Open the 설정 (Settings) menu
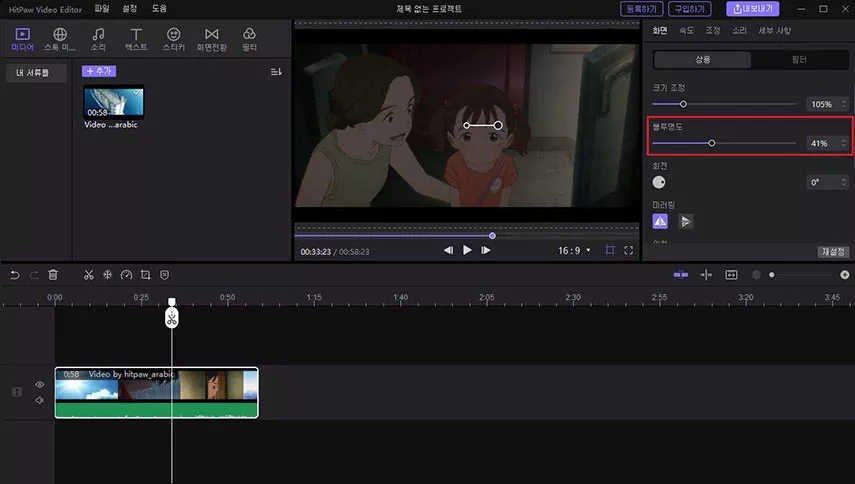This screenshot has height=484, width=855. [130, 9]
